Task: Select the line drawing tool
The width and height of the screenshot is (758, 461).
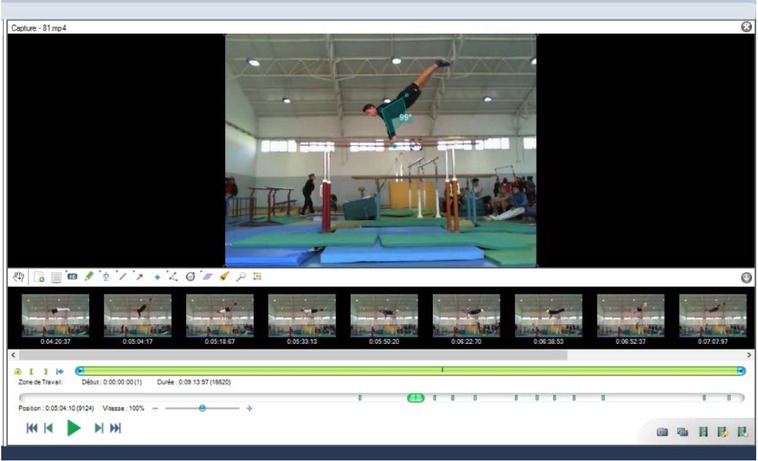Action: click(122, 276)
